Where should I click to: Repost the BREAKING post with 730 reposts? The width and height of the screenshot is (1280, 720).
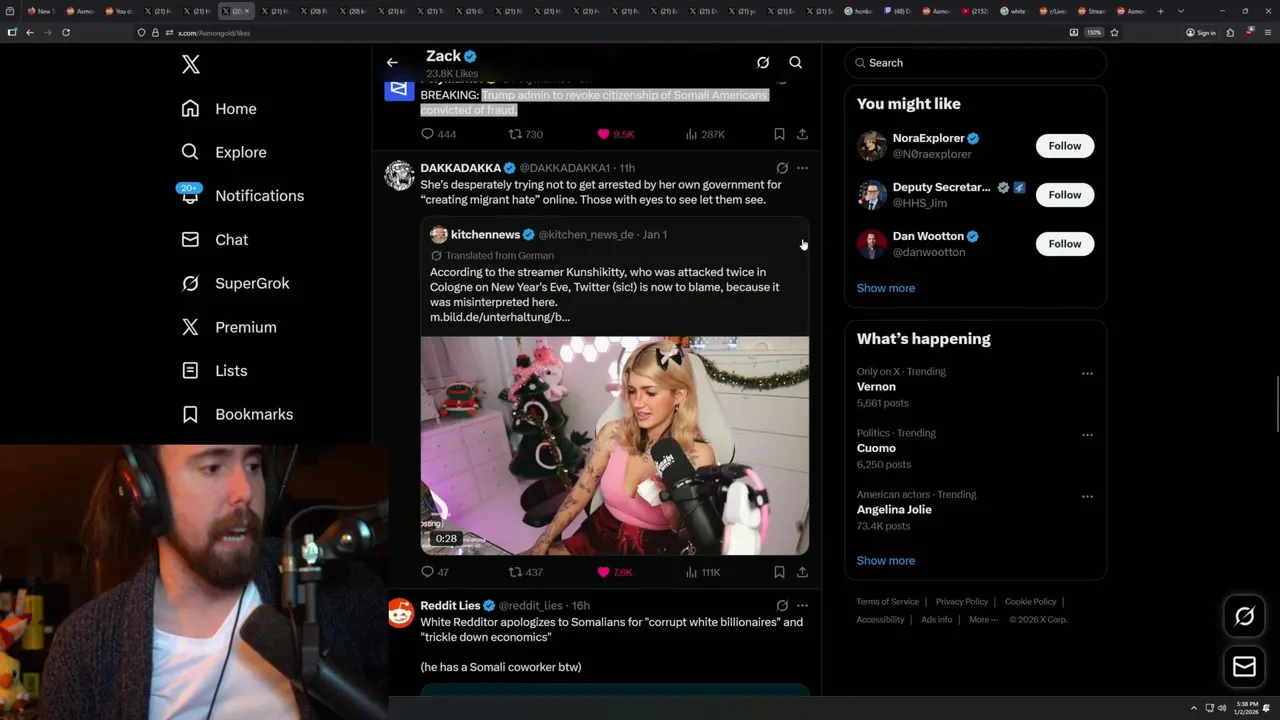pos(526,134)
